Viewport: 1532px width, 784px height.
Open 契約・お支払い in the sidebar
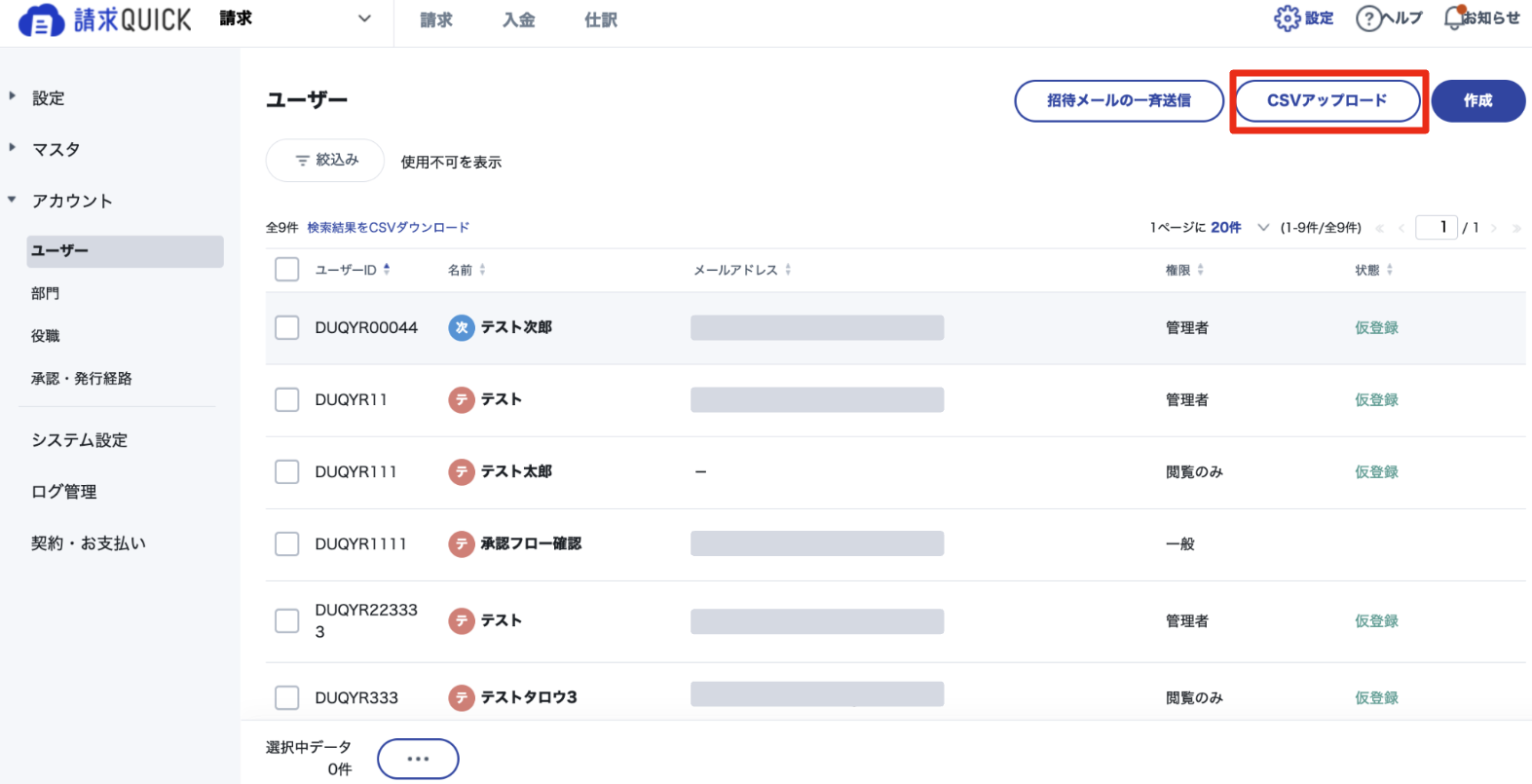coord(89,543)
